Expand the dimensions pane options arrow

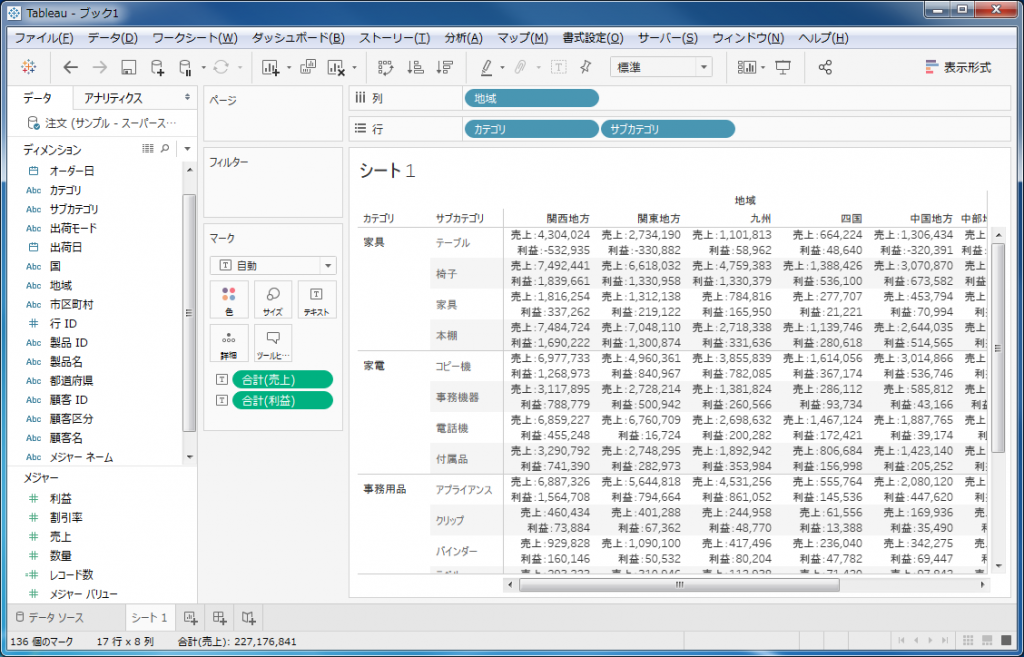pyautogui.click(x=186, y=148)
